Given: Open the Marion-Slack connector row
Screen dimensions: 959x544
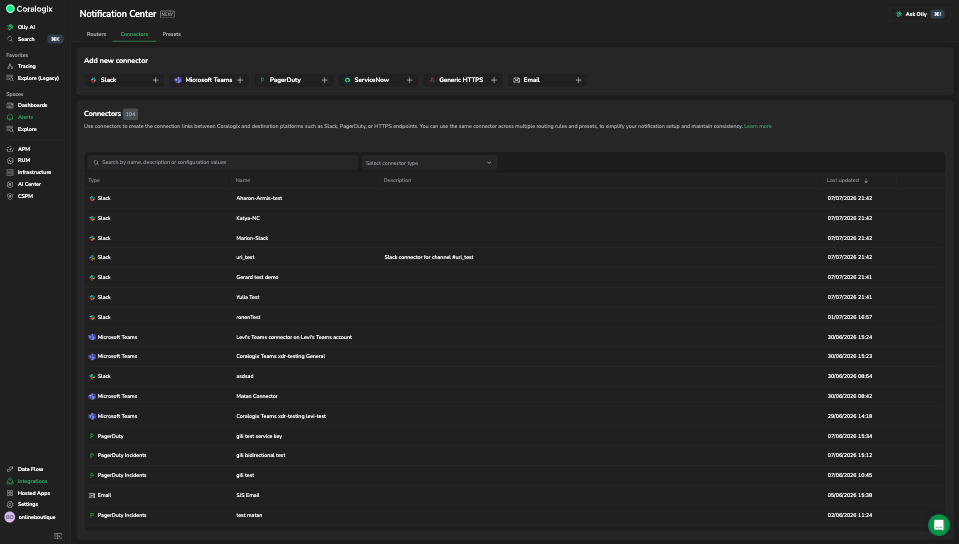Looking at the screenshot, I should coord(515,238).
